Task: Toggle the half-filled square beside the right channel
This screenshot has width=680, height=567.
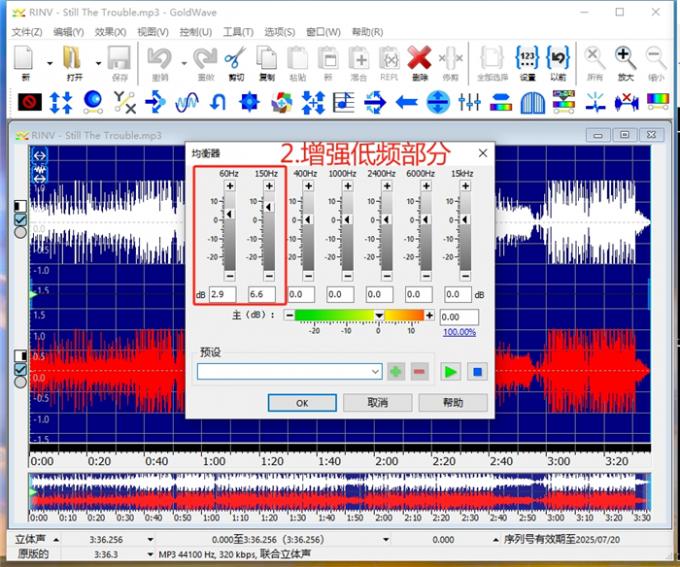Action: pyautogui.click(x=20, y=356)
